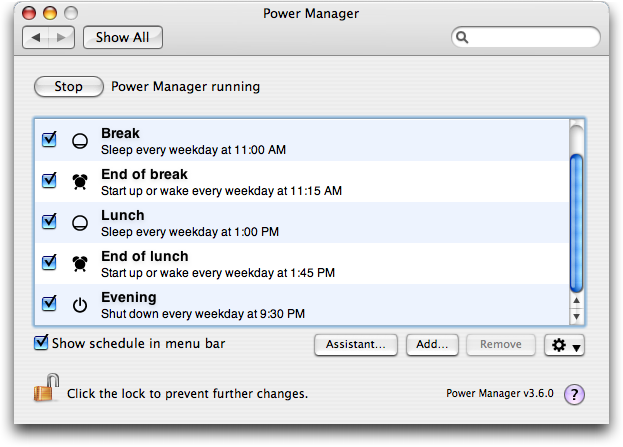Click the sleep icon beside Lunch
Image resolution: width=623 pixels, height=447 pixels.
point(80,223)
